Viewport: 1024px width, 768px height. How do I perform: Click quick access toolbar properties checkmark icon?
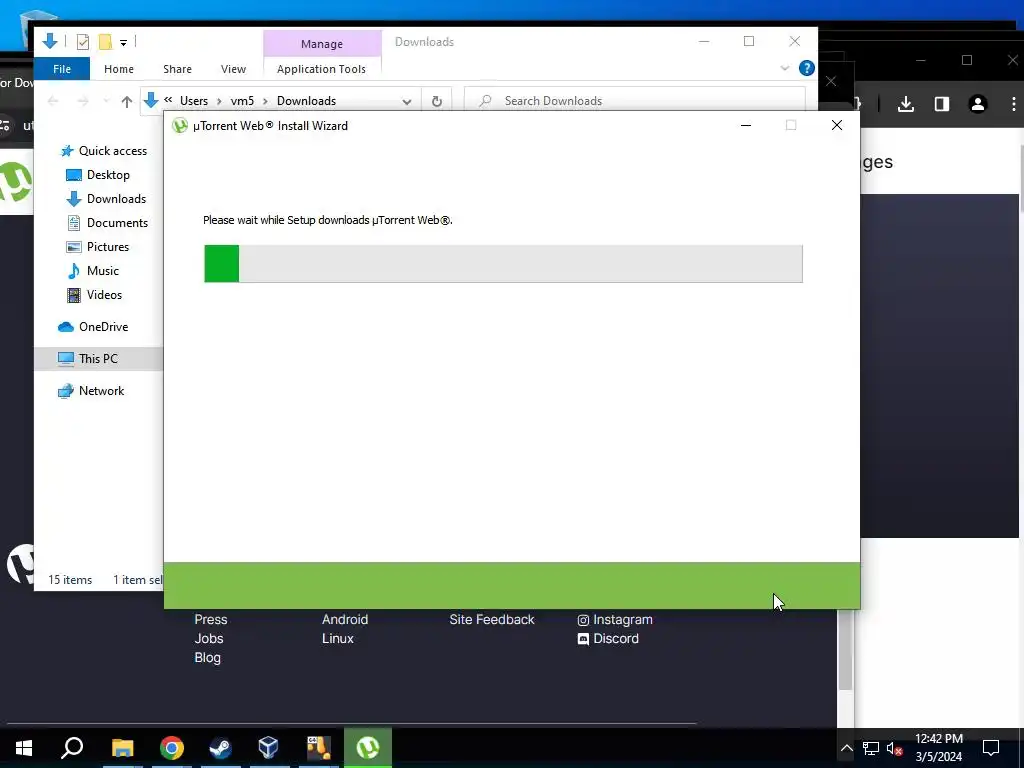(x=83, y=42)
